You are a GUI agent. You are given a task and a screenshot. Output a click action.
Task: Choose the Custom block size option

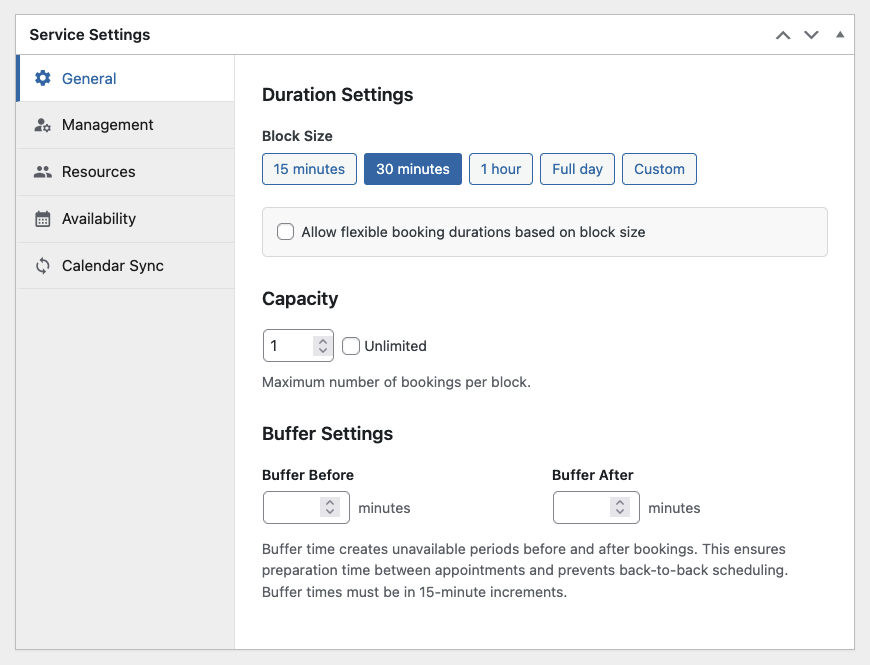[x=659, y=169]
